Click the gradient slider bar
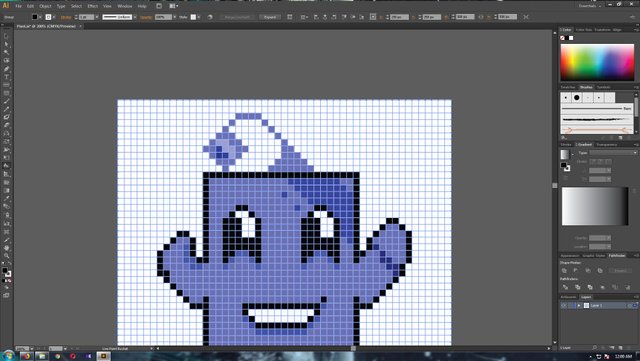 point(595,206)
